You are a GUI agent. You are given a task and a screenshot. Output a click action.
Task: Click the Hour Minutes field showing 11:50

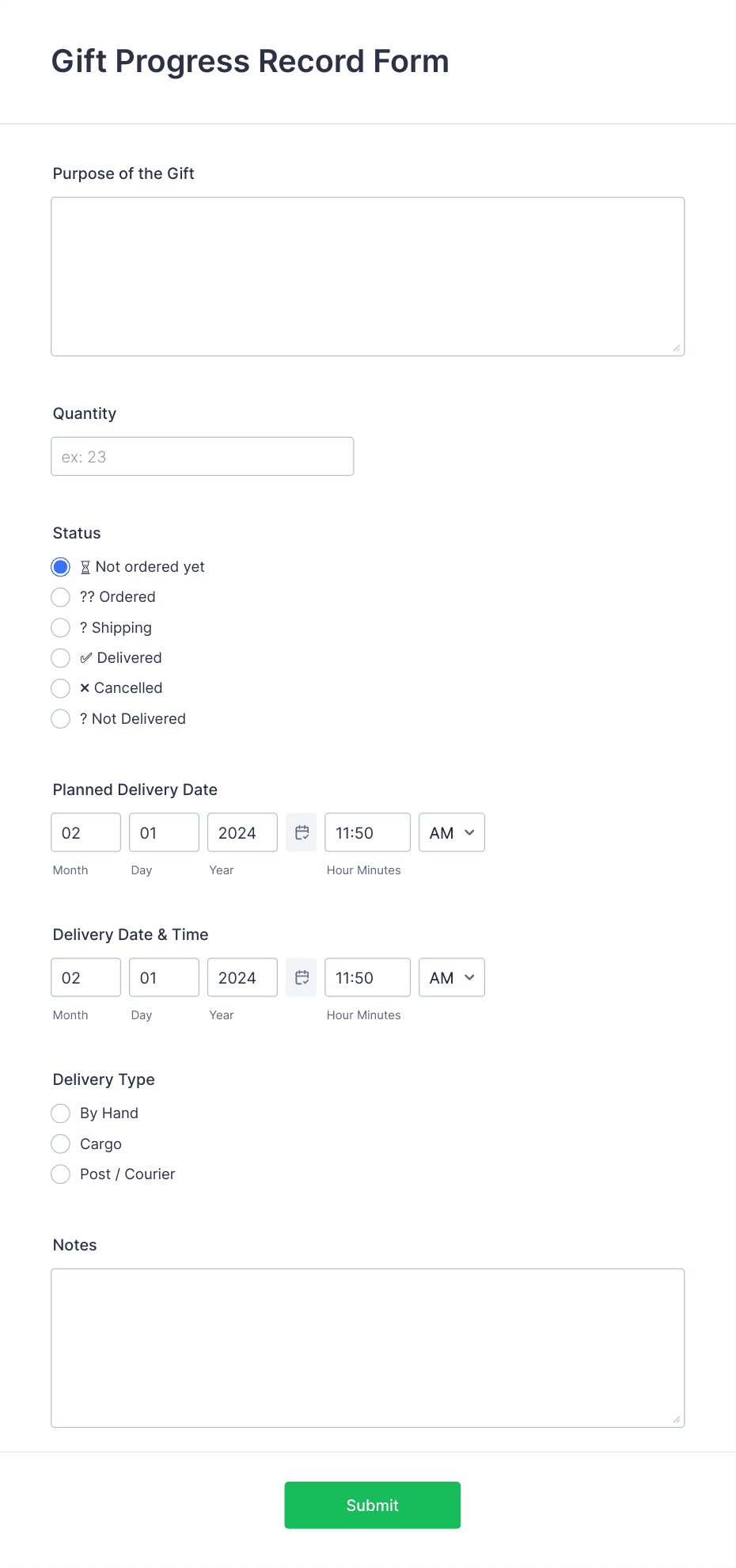click(367, 832)
